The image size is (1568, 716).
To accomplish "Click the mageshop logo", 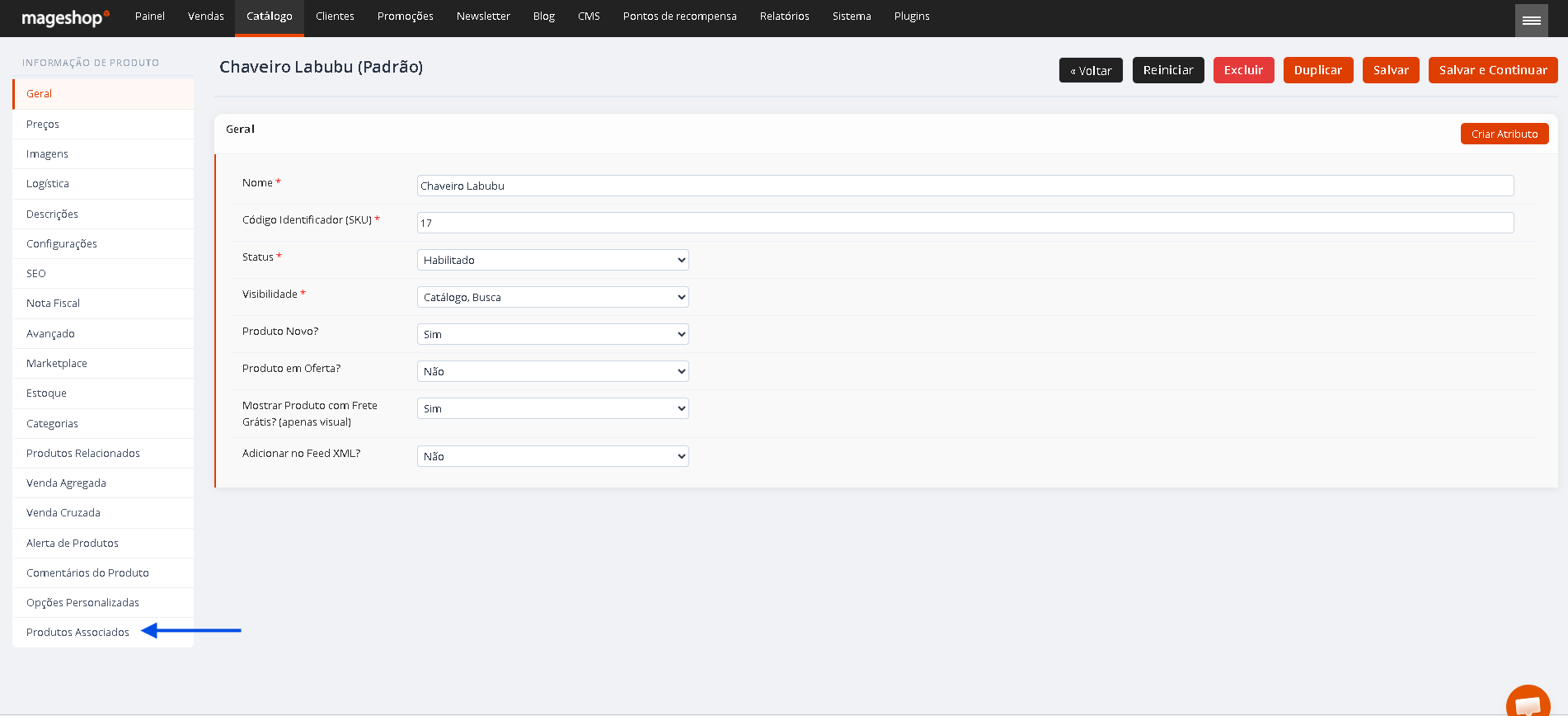I will click(x=65, y=17).
